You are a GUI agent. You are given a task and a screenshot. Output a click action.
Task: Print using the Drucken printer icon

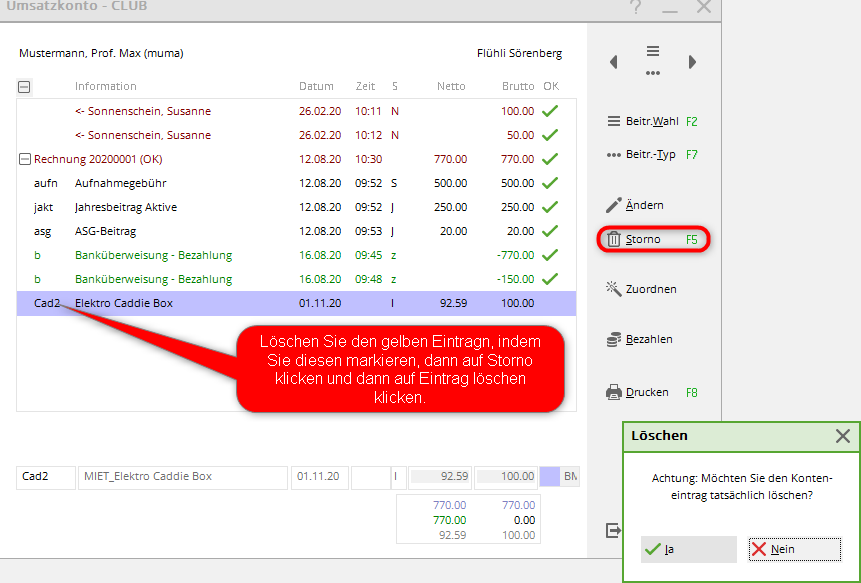[637, 393]
